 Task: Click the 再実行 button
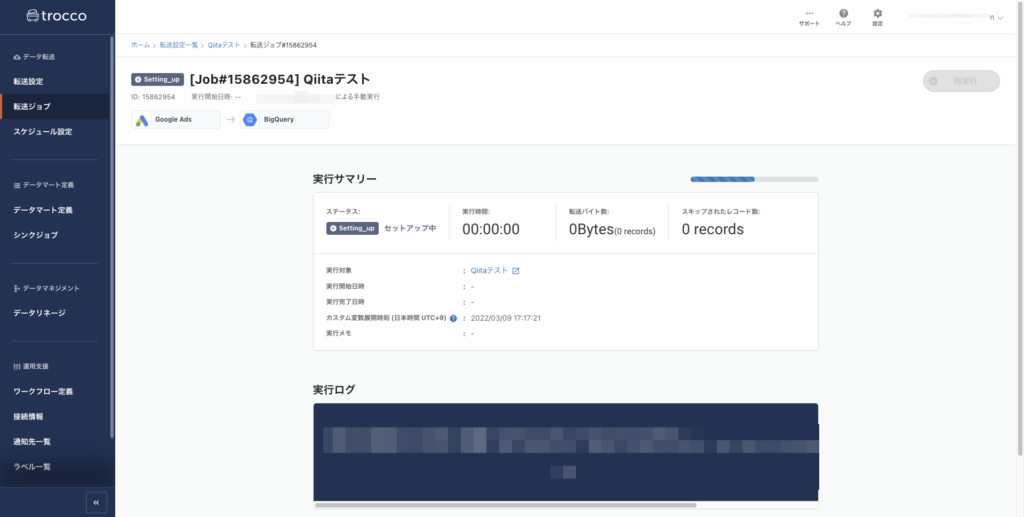961,81
